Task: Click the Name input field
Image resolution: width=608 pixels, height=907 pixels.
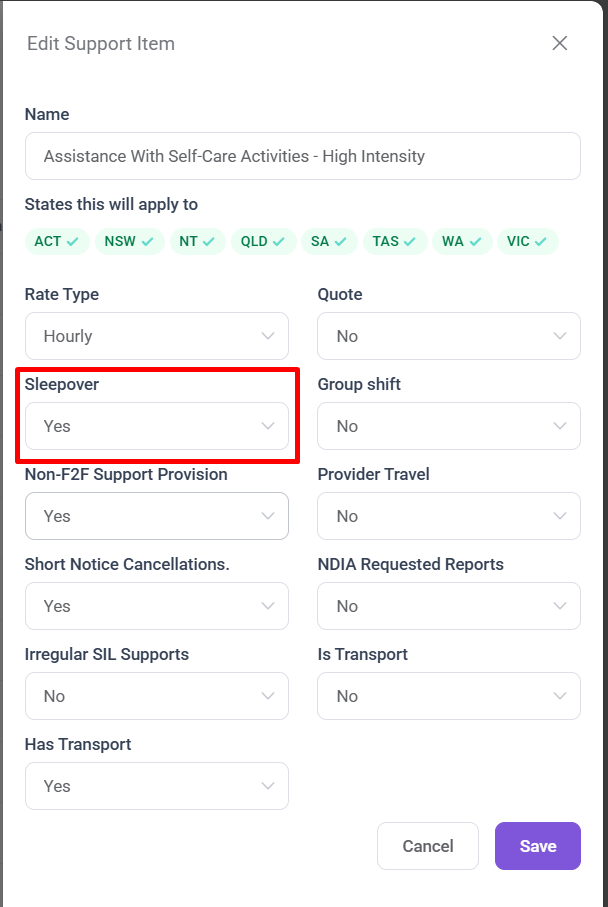Action: pos(302,156)
